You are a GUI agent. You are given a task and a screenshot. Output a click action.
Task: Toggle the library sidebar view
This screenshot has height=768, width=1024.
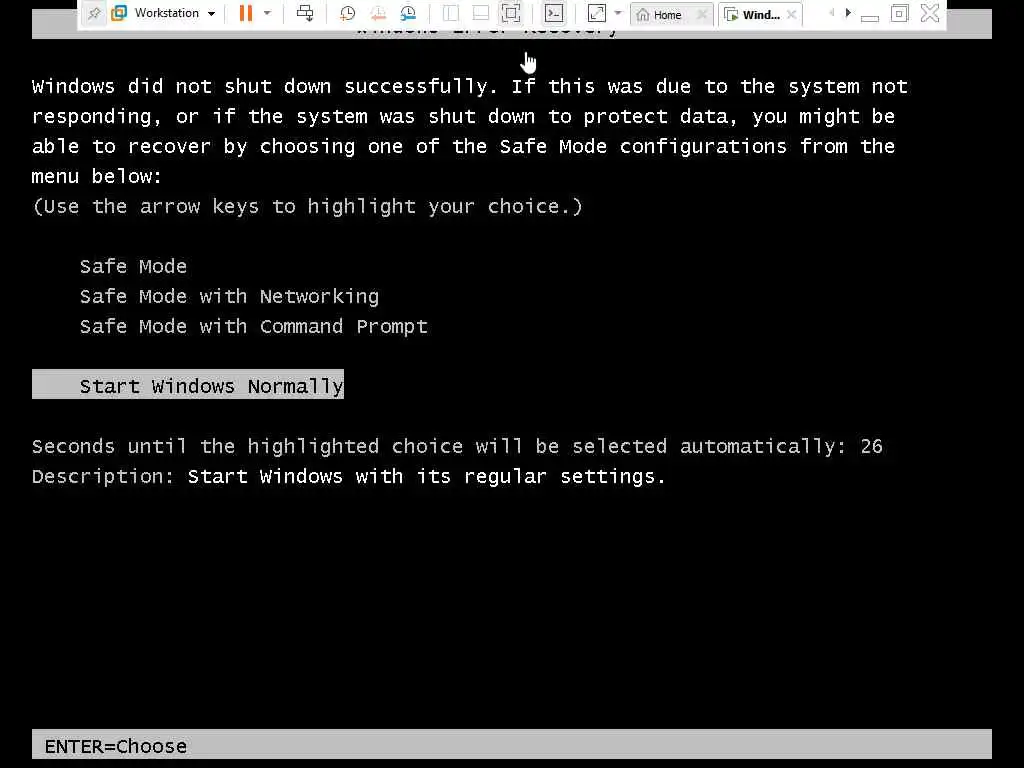click(451, 13)
